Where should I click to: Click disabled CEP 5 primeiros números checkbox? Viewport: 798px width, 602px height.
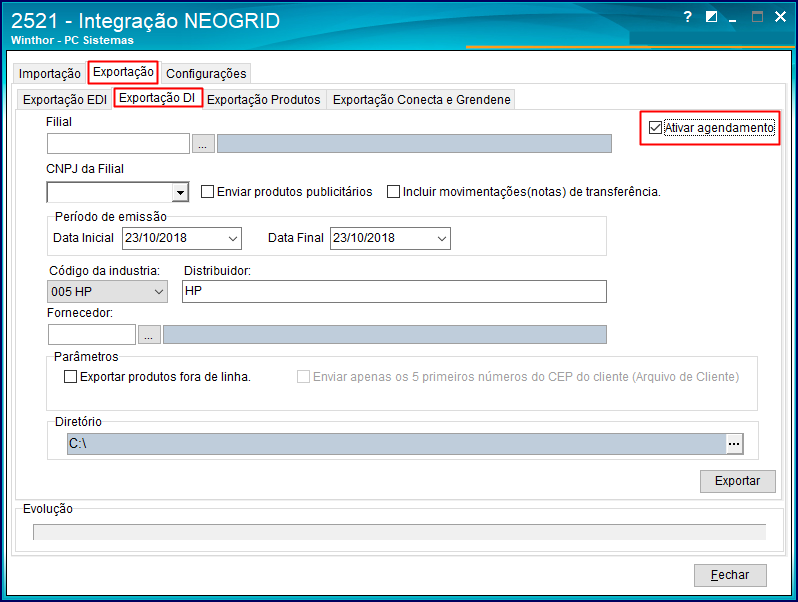coord(303,377)
